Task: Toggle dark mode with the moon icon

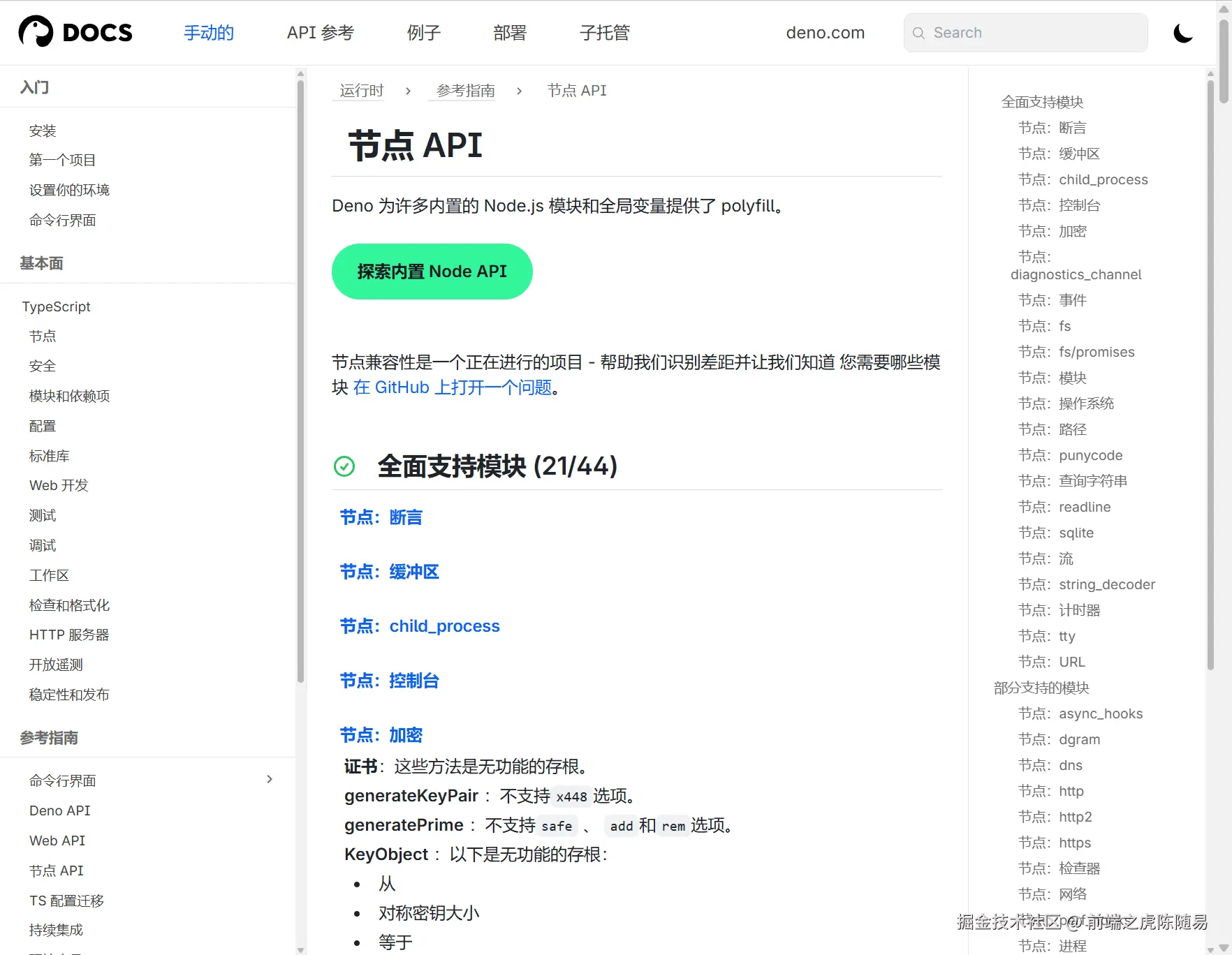Action: [x=1182, y=32]
